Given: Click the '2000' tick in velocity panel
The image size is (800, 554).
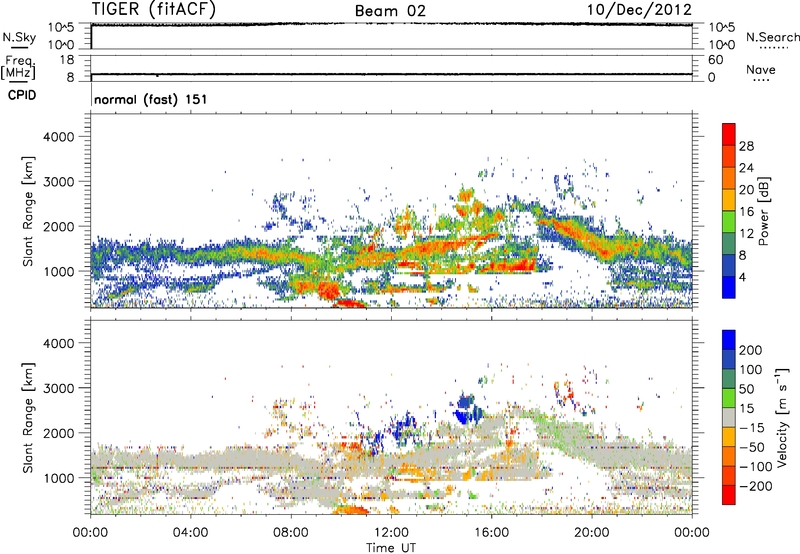Looking at the screenshot, I should pos(58,433).
